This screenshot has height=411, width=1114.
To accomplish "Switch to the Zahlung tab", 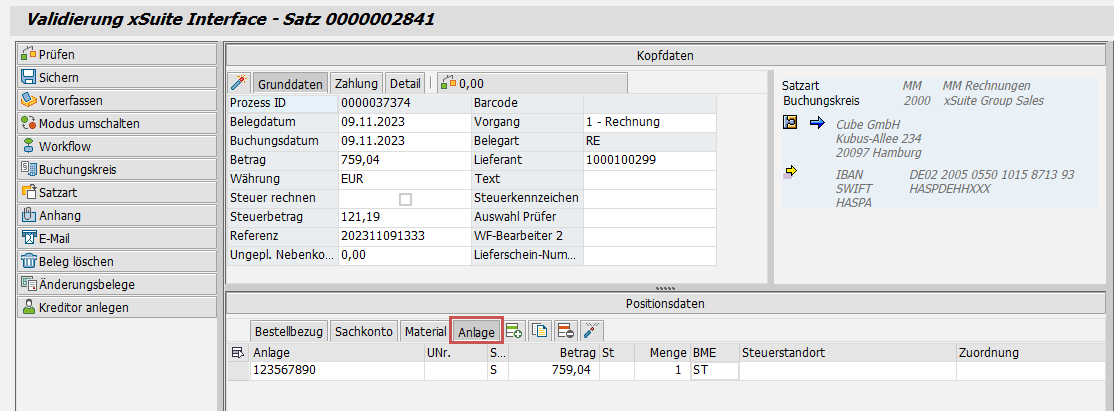I will pos(357,83).
